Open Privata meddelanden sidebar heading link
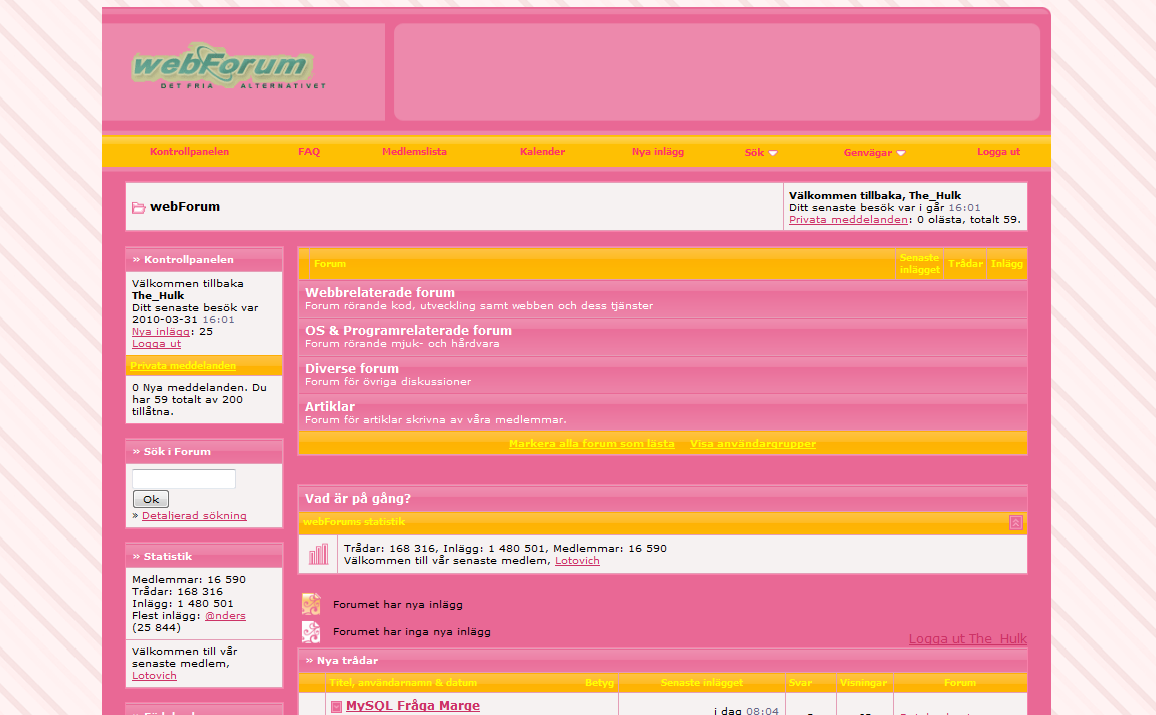Image resolution: width=1156 pixels, height=715 pixels. coord(183,366)
